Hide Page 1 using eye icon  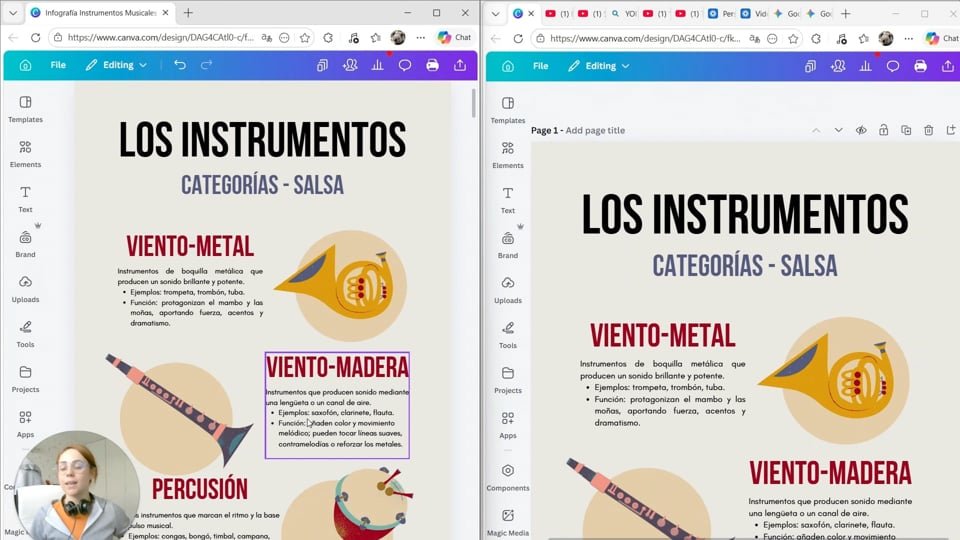(x=861, y=130)
